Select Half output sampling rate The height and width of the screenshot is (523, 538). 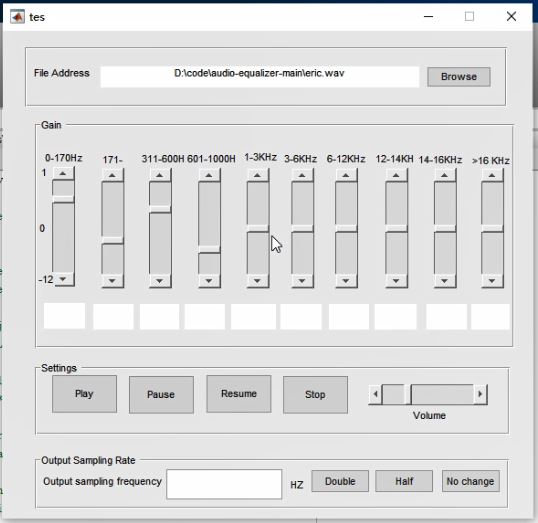(404, 481)
